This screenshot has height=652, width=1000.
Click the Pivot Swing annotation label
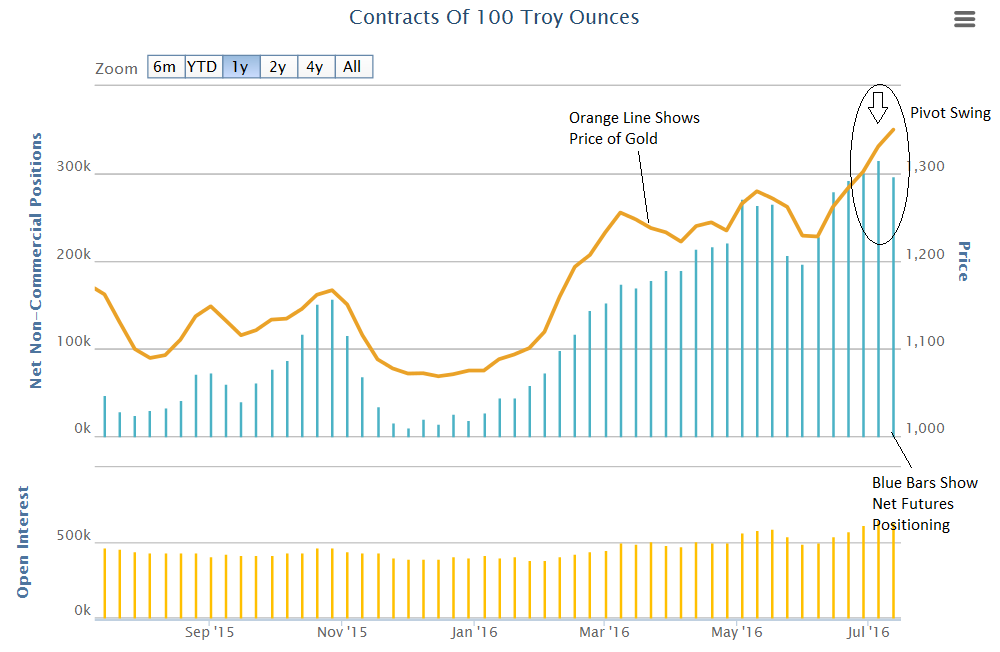pos(950,114)
